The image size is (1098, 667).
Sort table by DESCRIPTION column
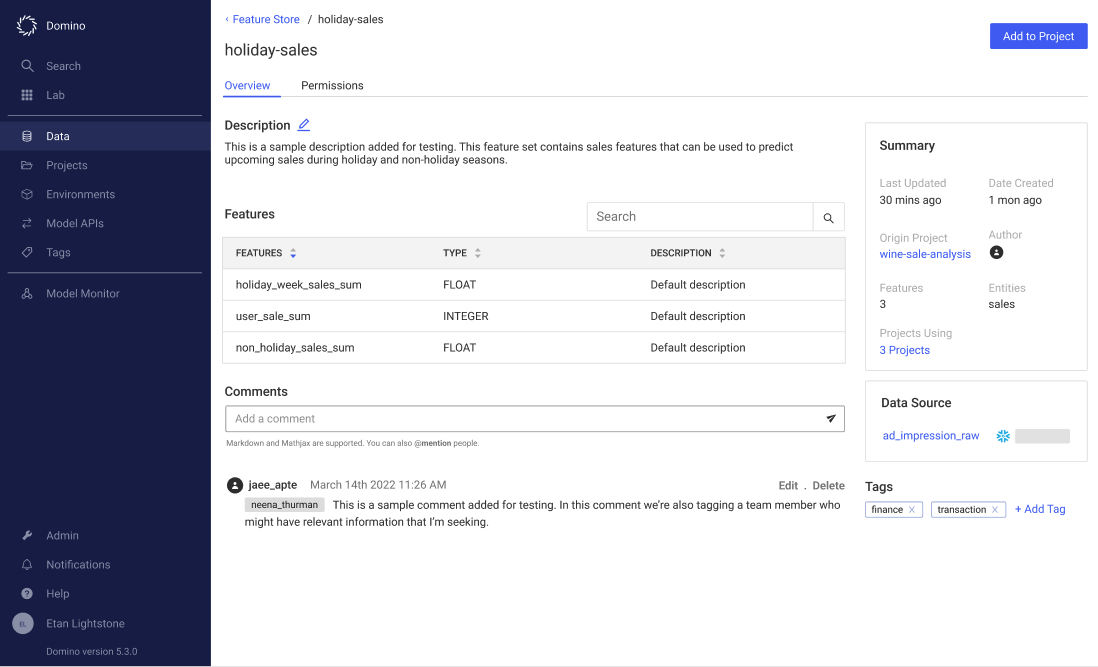[722, 254]
